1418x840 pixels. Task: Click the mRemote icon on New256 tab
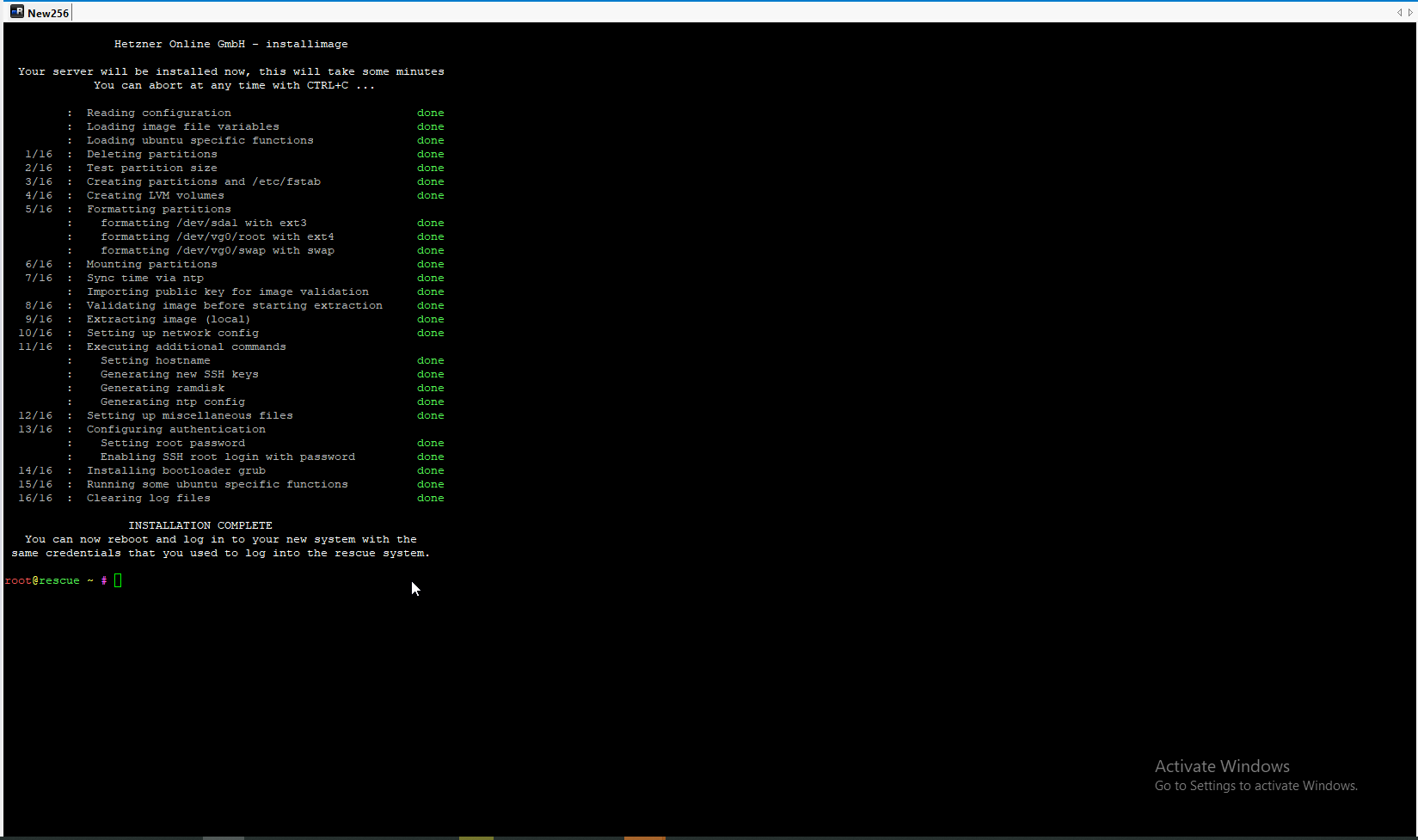coord(17,12)
